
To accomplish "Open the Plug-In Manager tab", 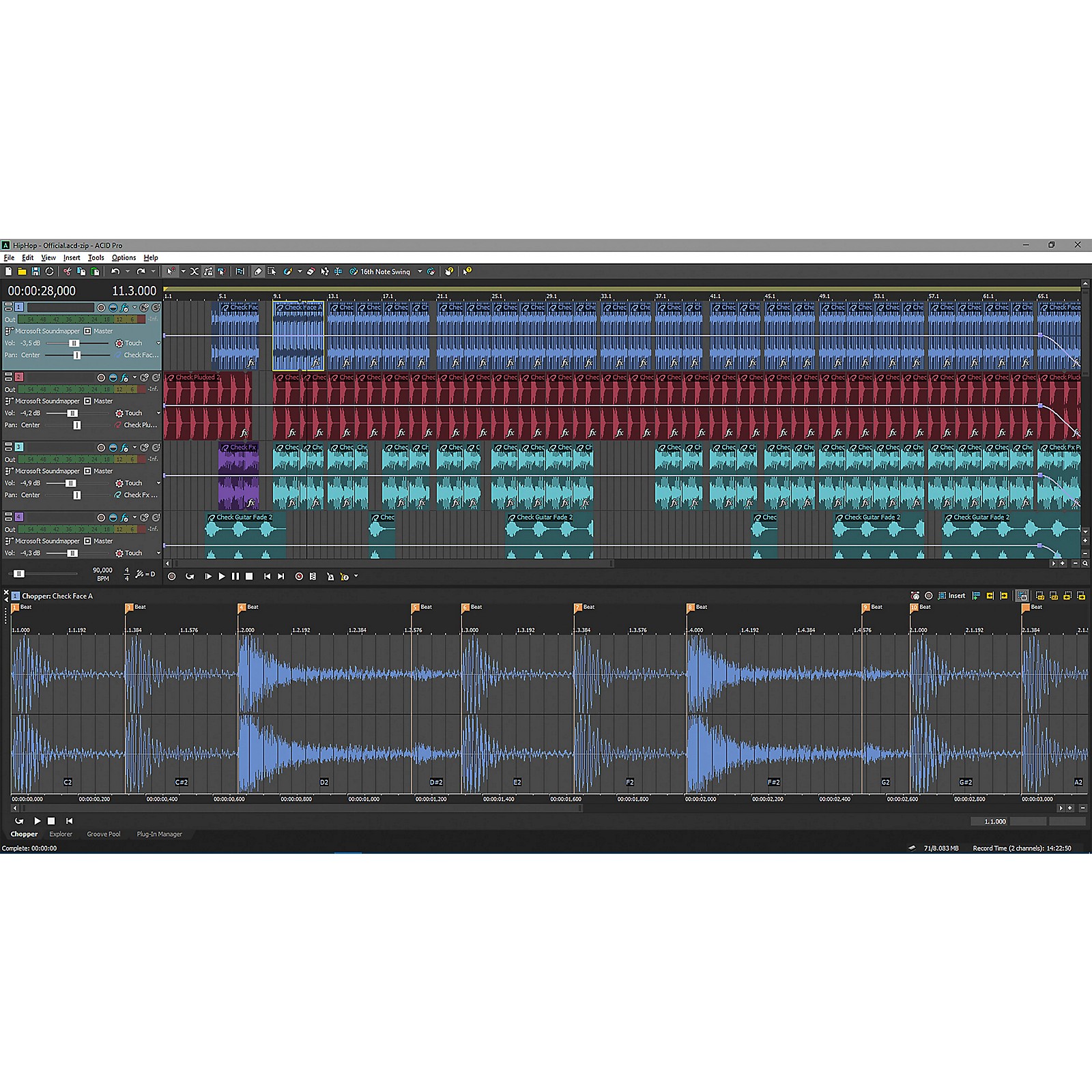I will [x=160, y=834].
